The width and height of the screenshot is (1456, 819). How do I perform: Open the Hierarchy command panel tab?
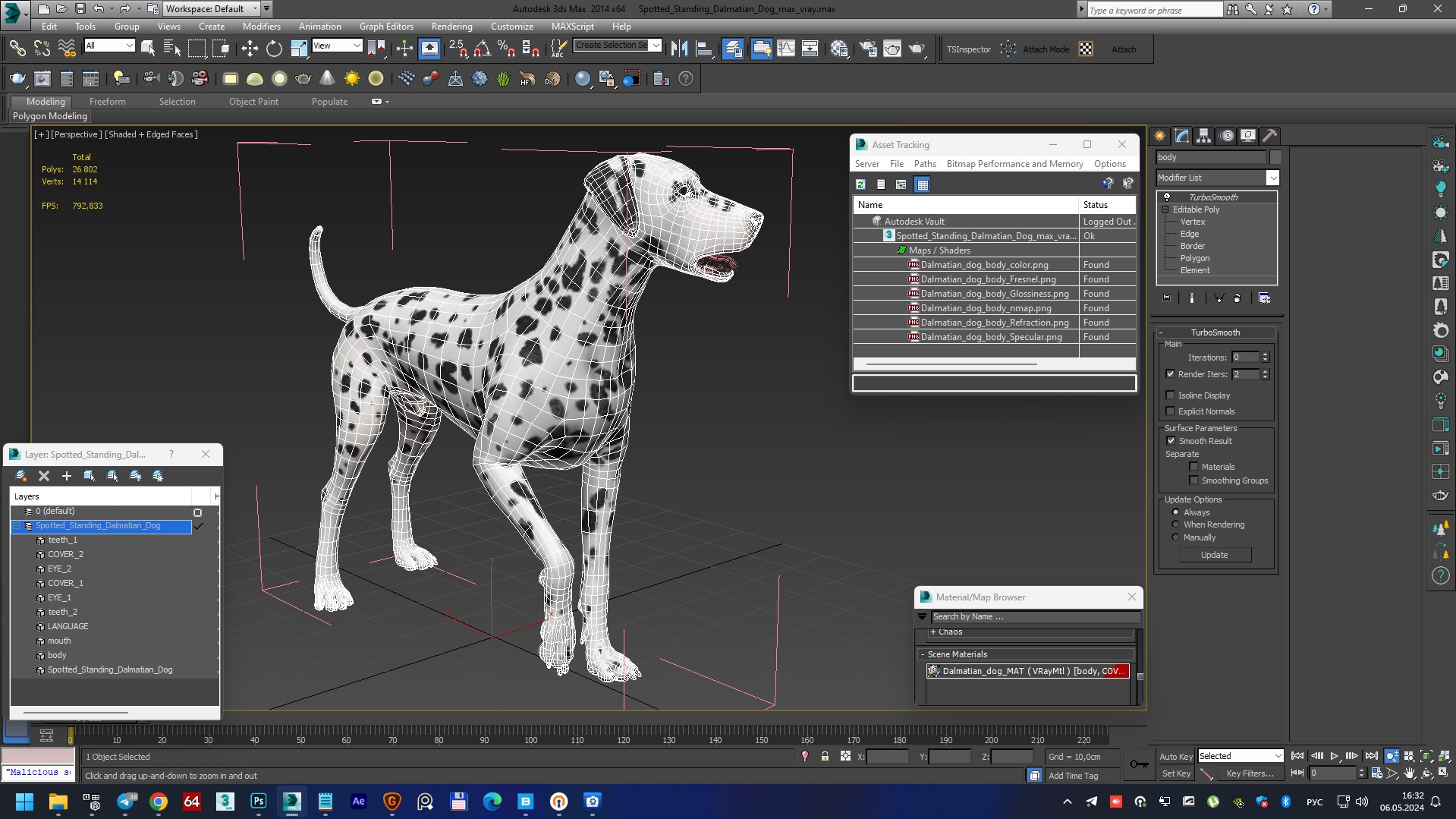(x=1204, y=136)
